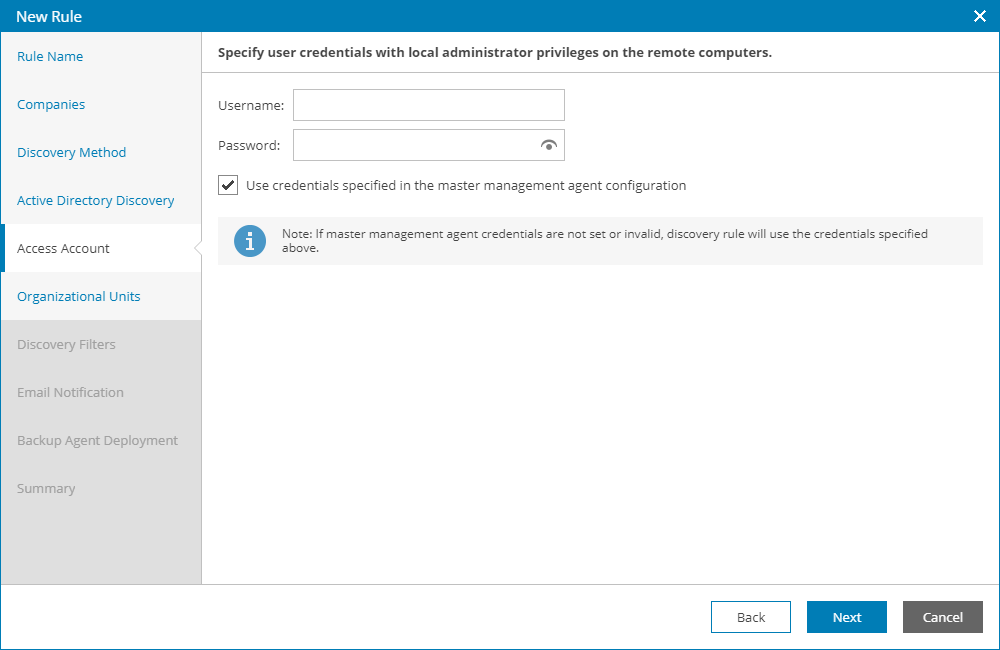Show password with the eye icon

548,145
